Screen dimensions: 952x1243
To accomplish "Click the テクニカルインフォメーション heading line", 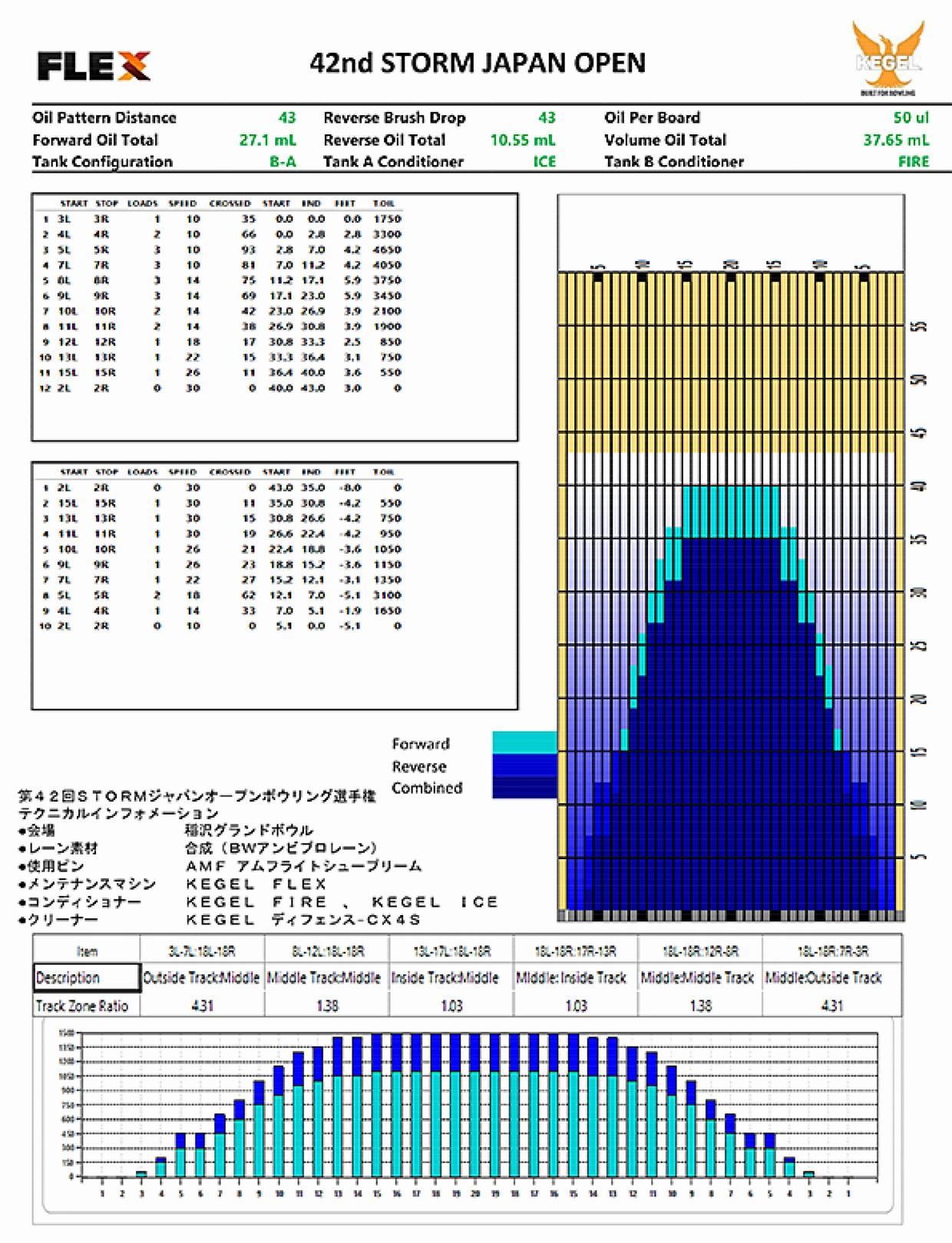I will pos(118,813).
